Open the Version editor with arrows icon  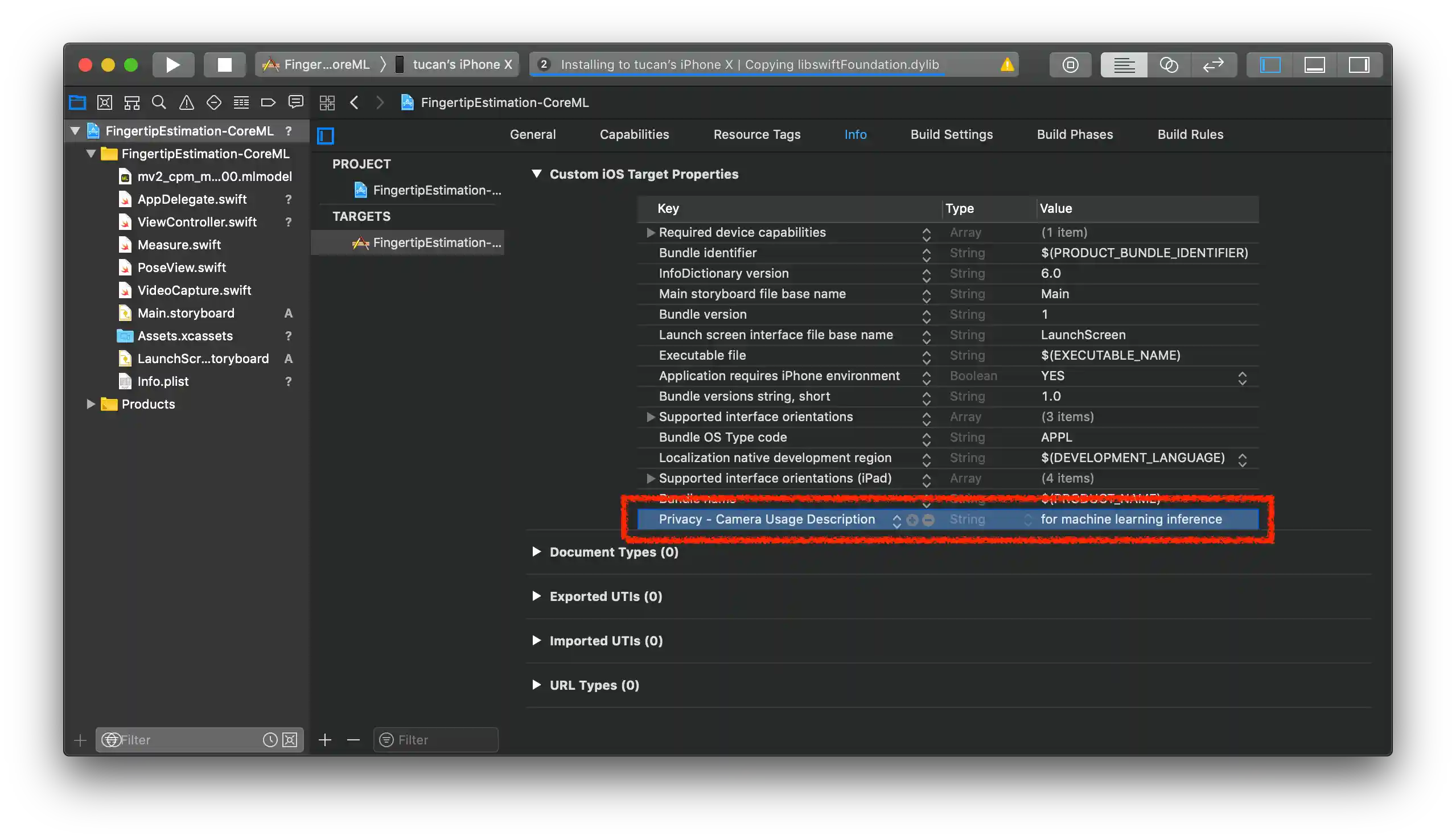click(1213, 64)
